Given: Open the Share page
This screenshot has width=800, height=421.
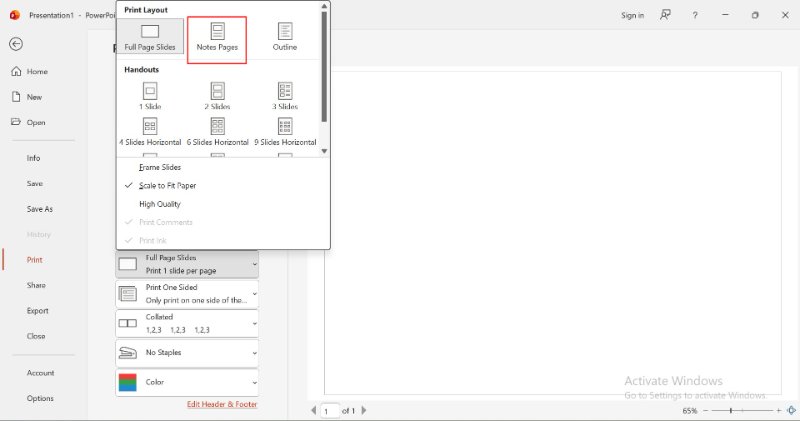Looking at the screenshot, I should click(x=36, y=285).
